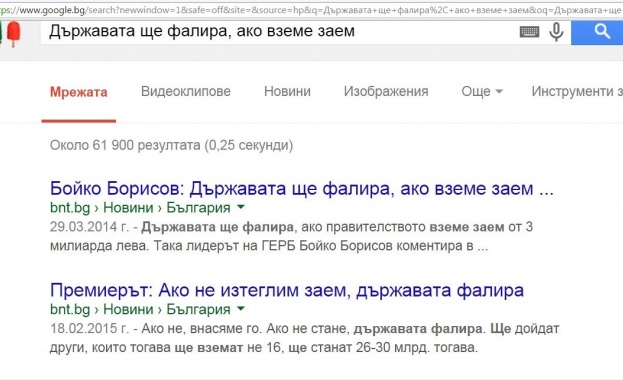623x380 pixels.
Task: Open the result titled Премиерът: Ако не изтеглим заем
Action: [287, 290]
